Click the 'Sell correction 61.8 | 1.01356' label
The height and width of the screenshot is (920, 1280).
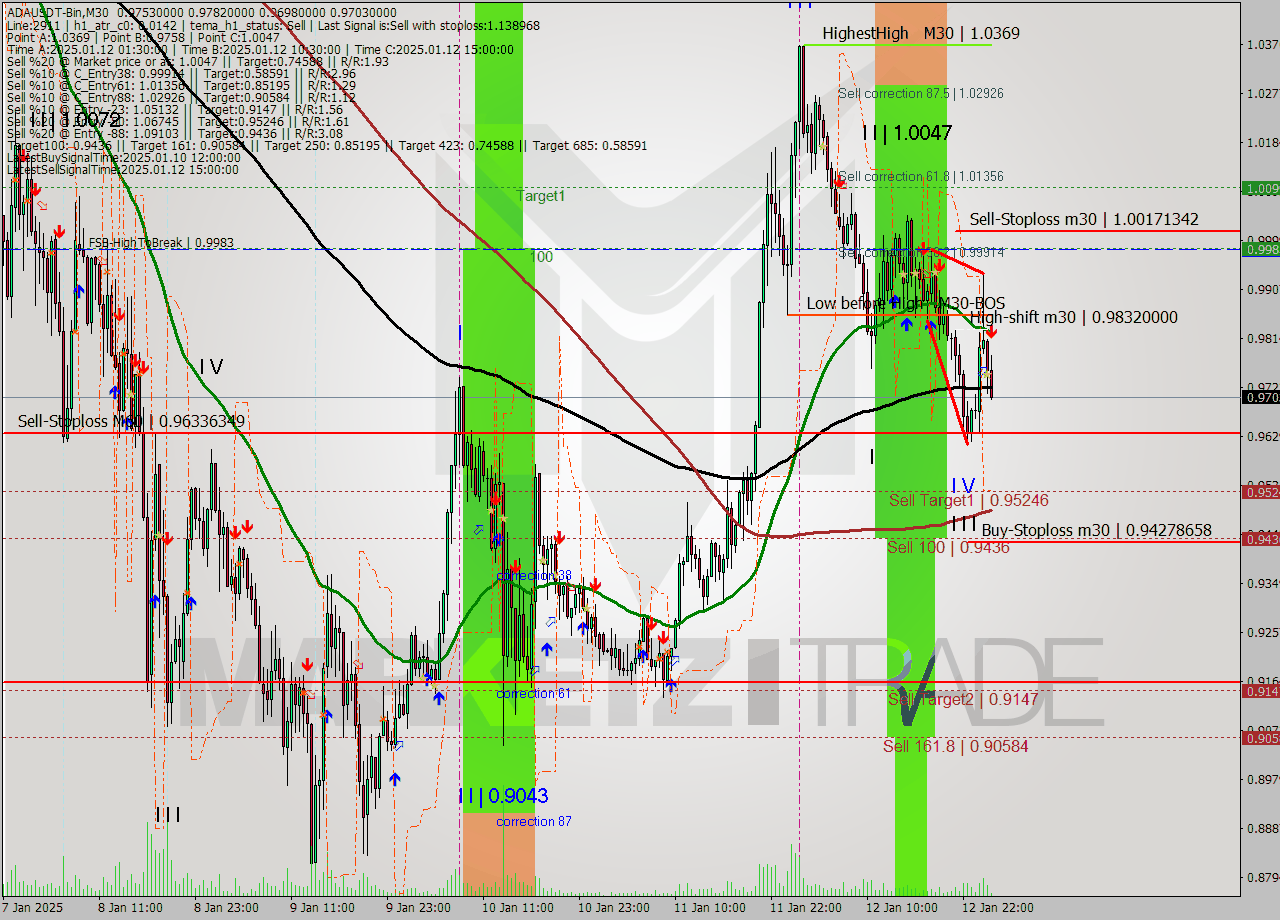(x=921, y=176)
